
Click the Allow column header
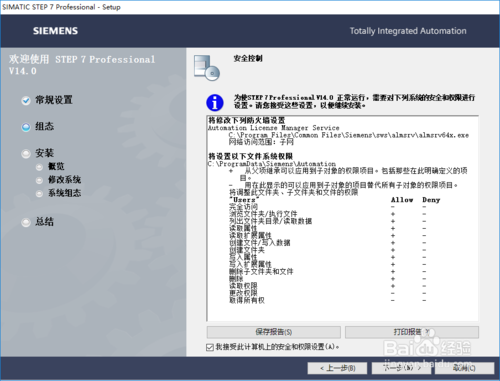[402, 200]
